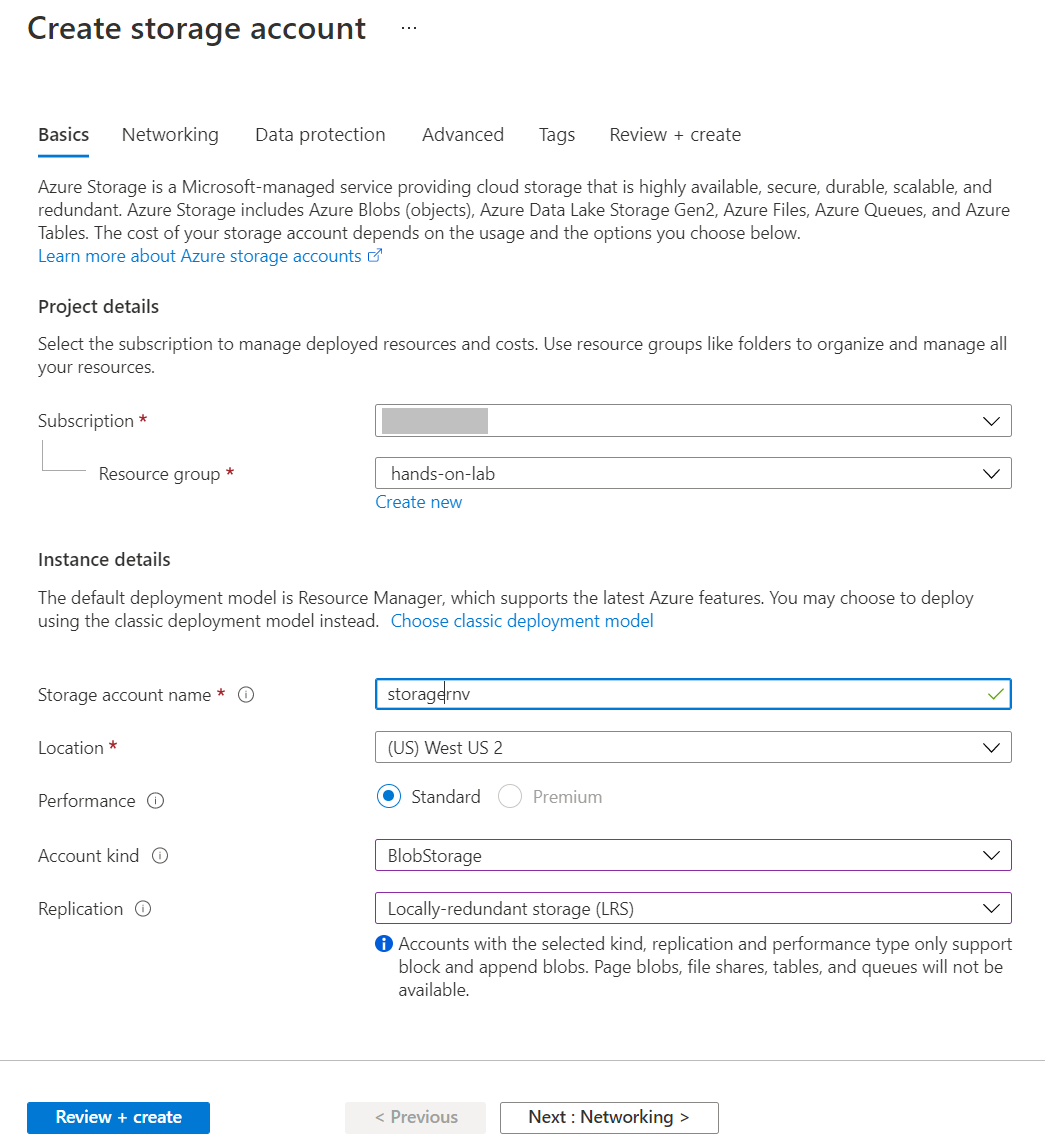Click the 'Create storage account' title
1045x1139 pixels.
[x=197, y=29]
